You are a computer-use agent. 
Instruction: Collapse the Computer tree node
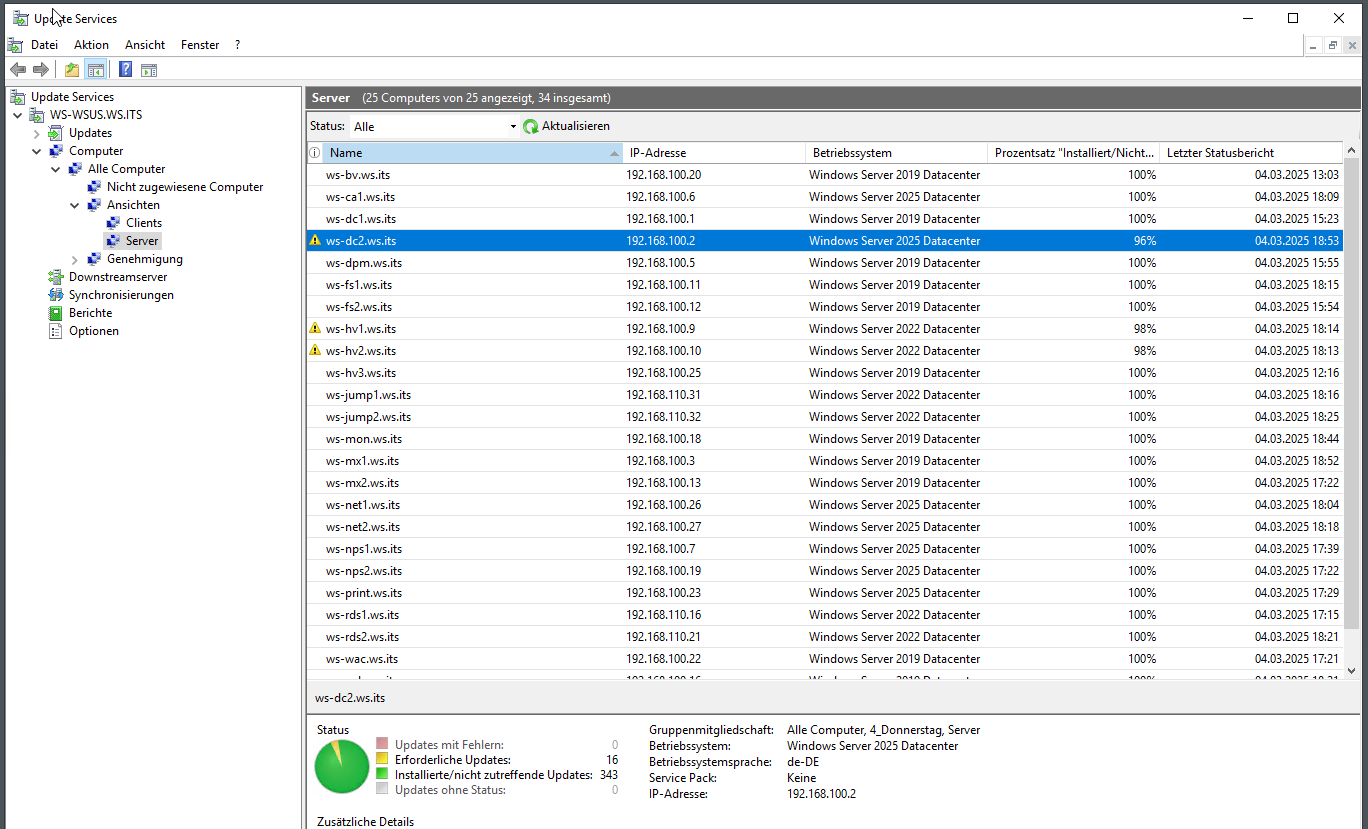pyautogui.click(x=37, y=151)
